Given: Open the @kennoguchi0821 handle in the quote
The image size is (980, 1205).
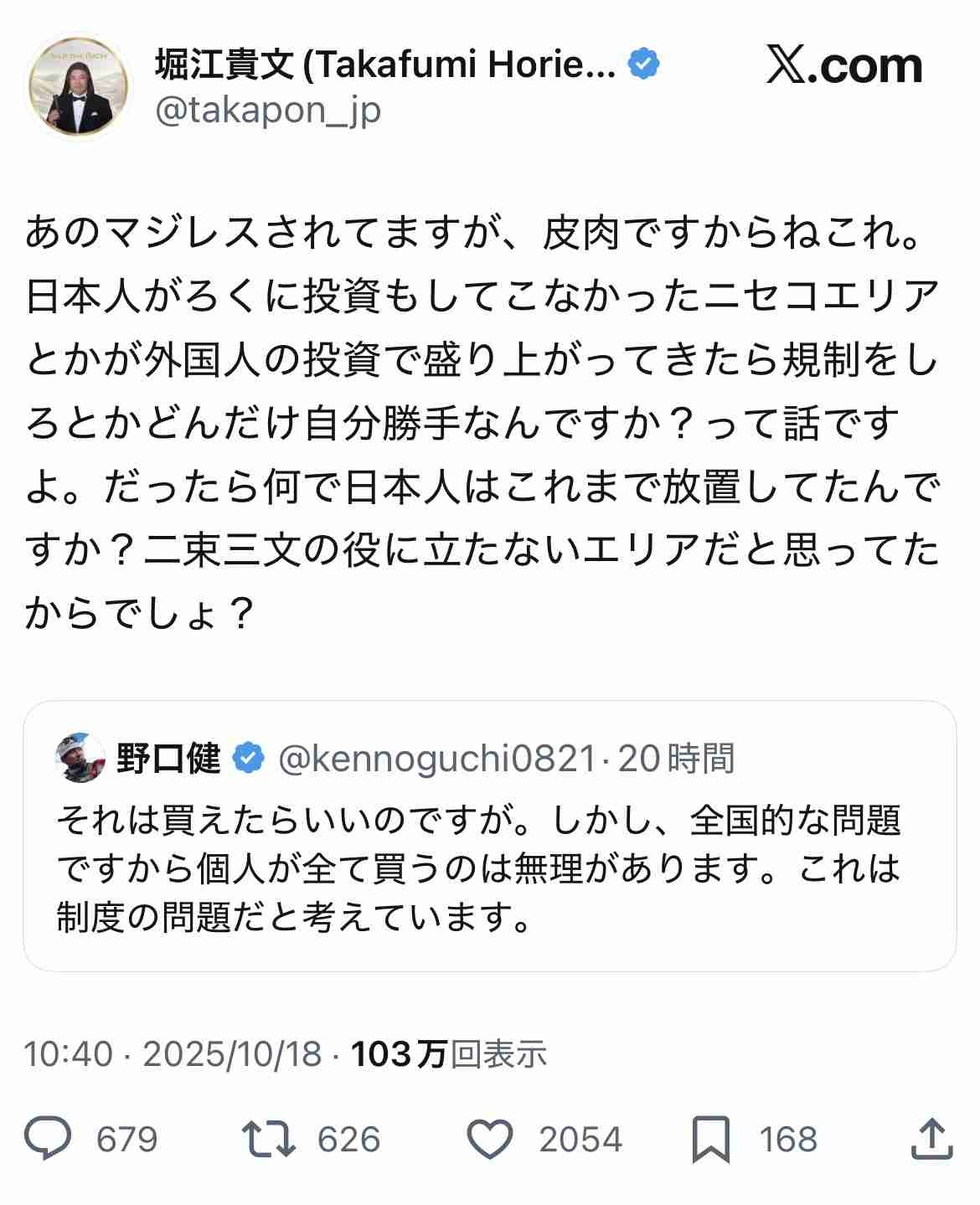Looking at the screenshot, I should click(436, 759).
